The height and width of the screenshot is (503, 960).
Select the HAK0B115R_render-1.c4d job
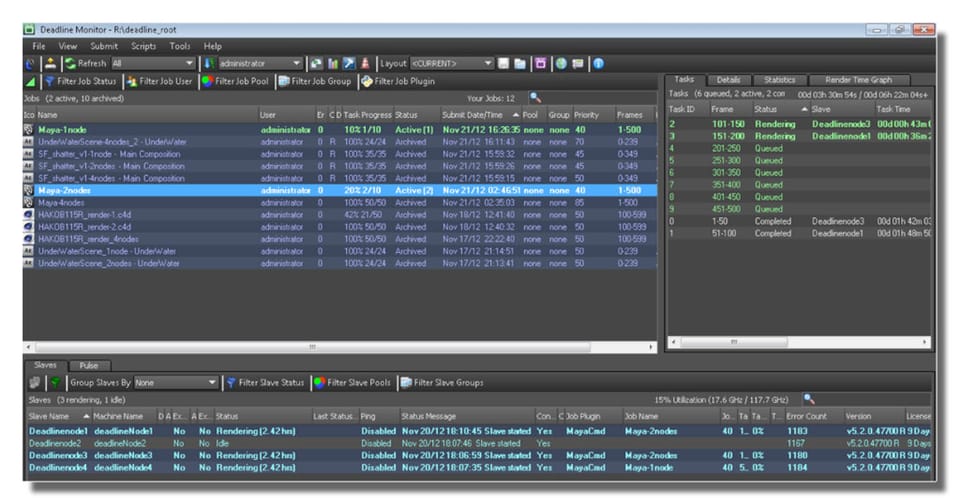(x=340, y=215)
